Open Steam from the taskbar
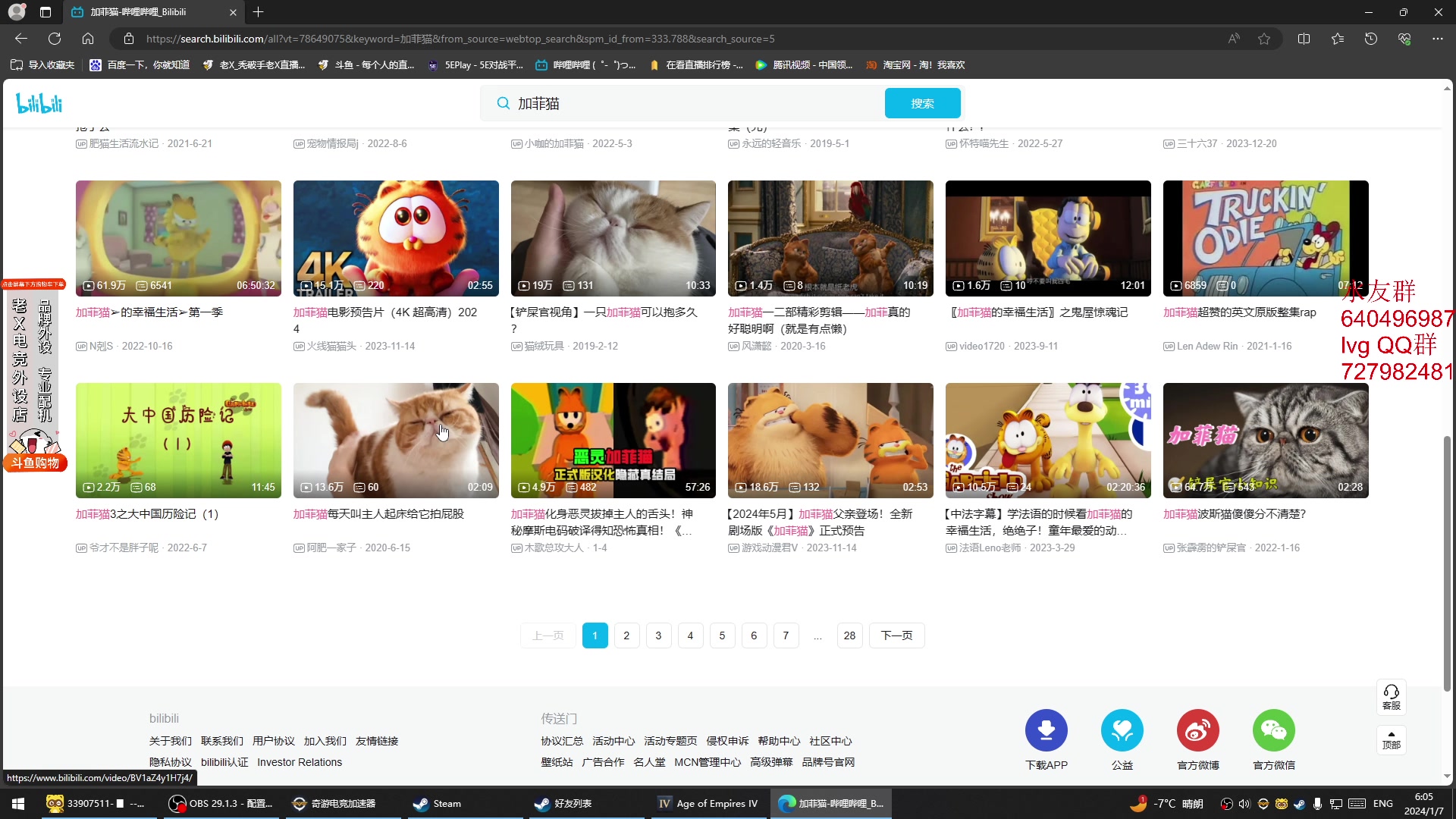Screen dimensions: 1456x819 [438, 803]
